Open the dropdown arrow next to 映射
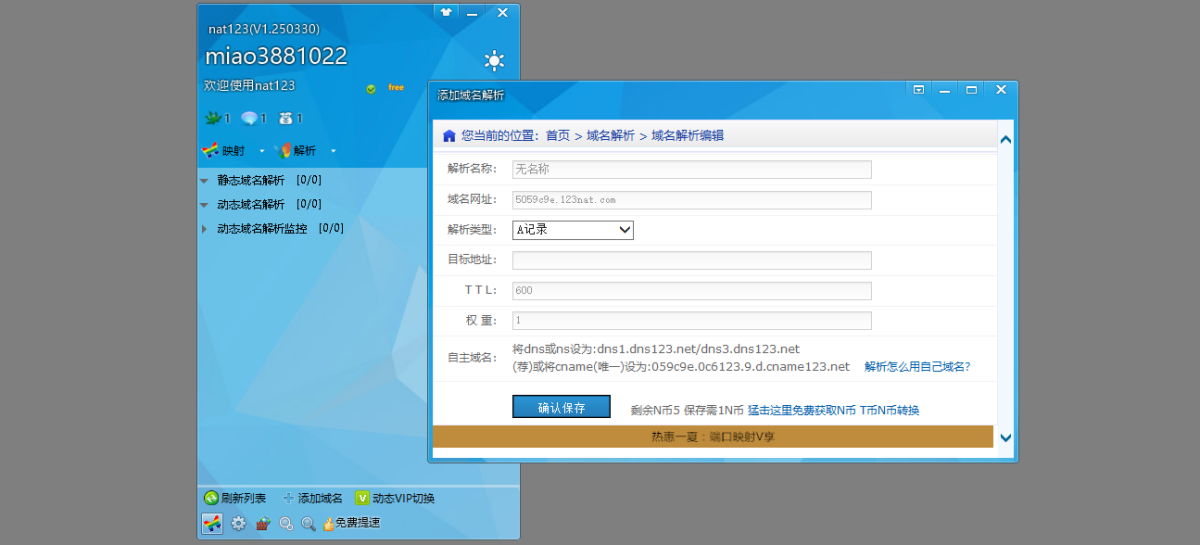This screenshot has width=1200, height=545. click(x=262, y=151)
